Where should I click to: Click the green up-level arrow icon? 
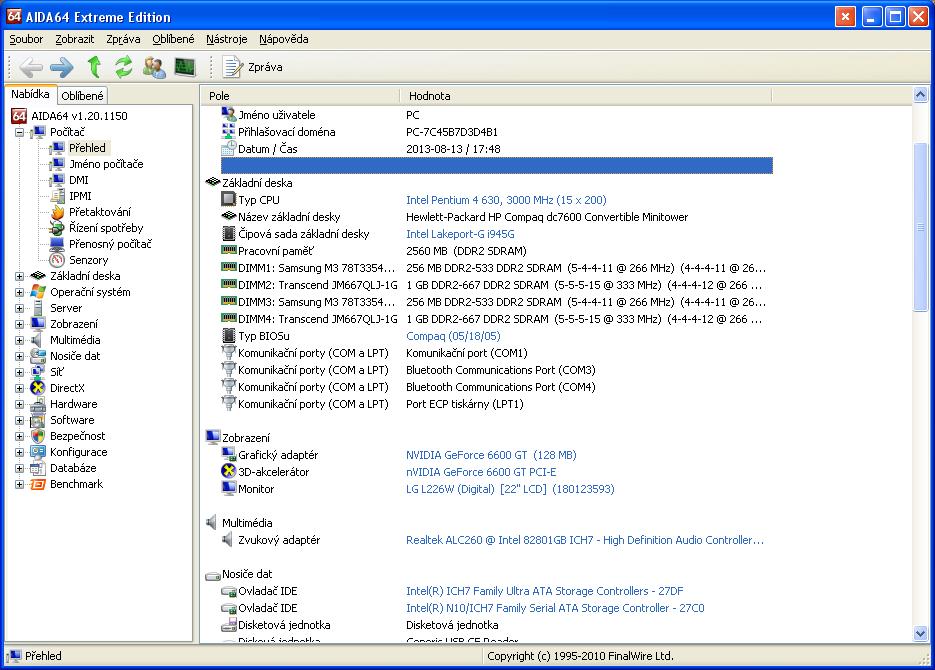coord(94,67)
